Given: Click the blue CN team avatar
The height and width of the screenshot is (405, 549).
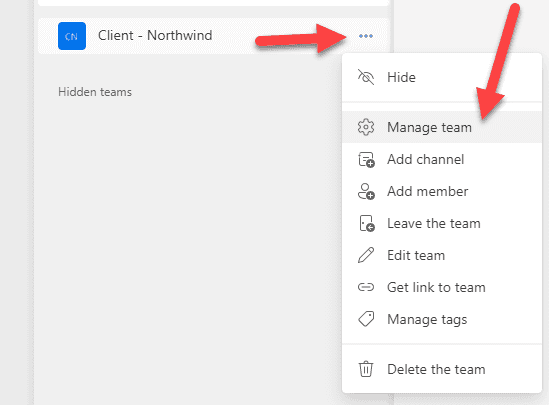Looking at the screenshot, I should [72, 36].
